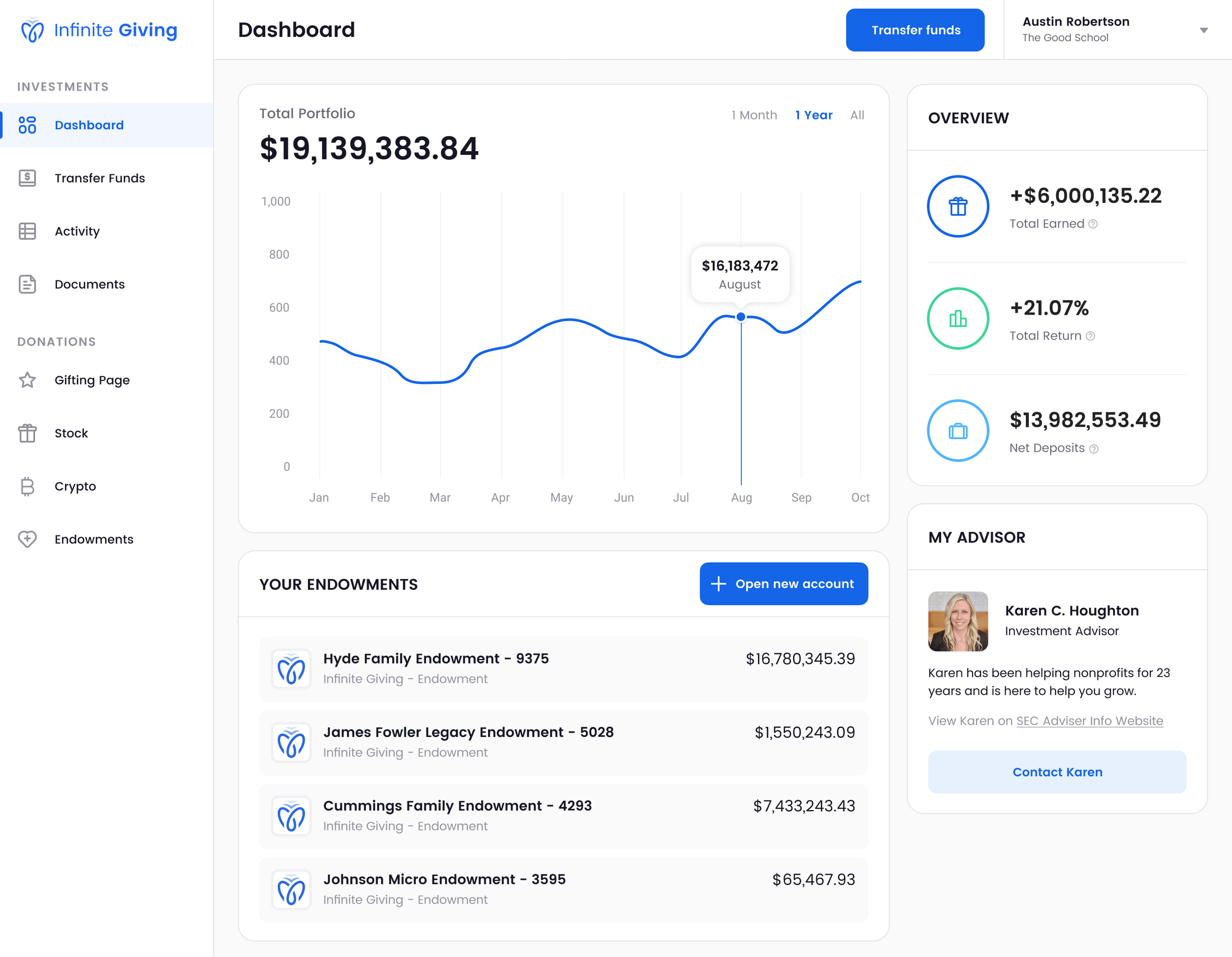Click the Documents file icon

point(27,284)
